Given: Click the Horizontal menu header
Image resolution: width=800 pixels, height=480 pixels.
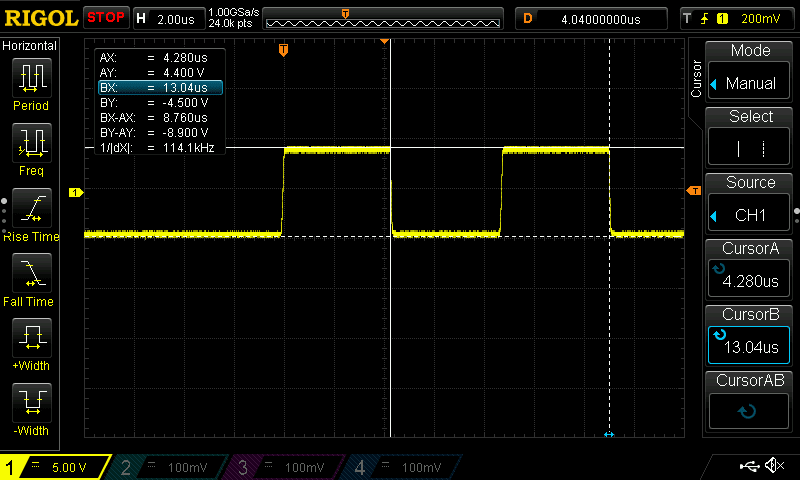Looking at the screenshot, I should (30, 46).
